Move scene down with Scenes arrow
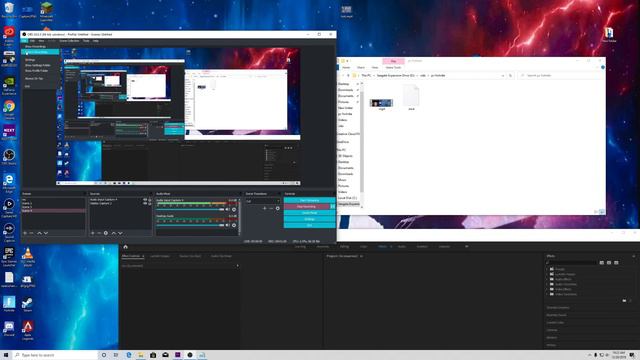This screenshot has width=640, height=360. (46, 233)
